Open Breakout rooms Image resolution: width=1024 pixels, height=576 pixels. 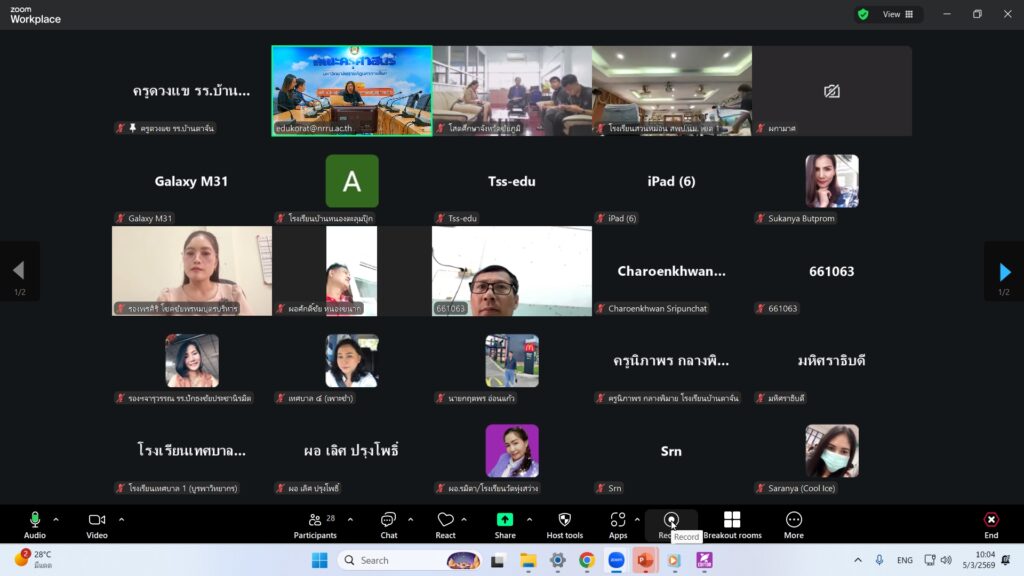tap(732, 524)
